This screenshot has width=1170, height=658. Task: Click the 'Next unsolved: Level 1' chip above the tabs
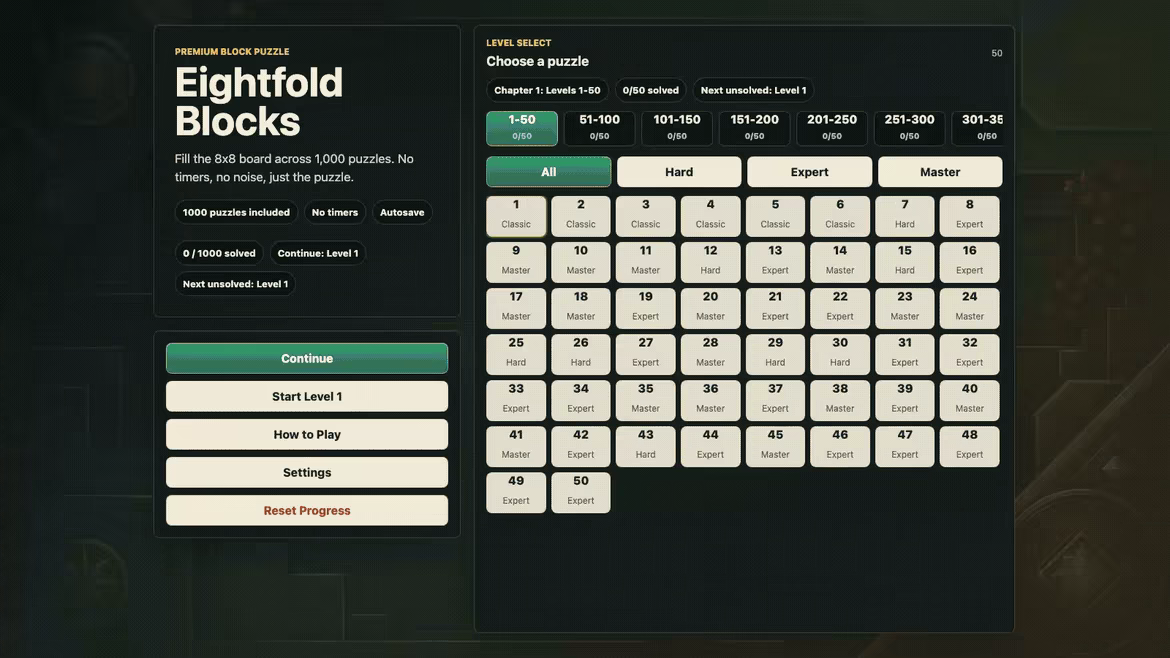(x=753, y=90)
